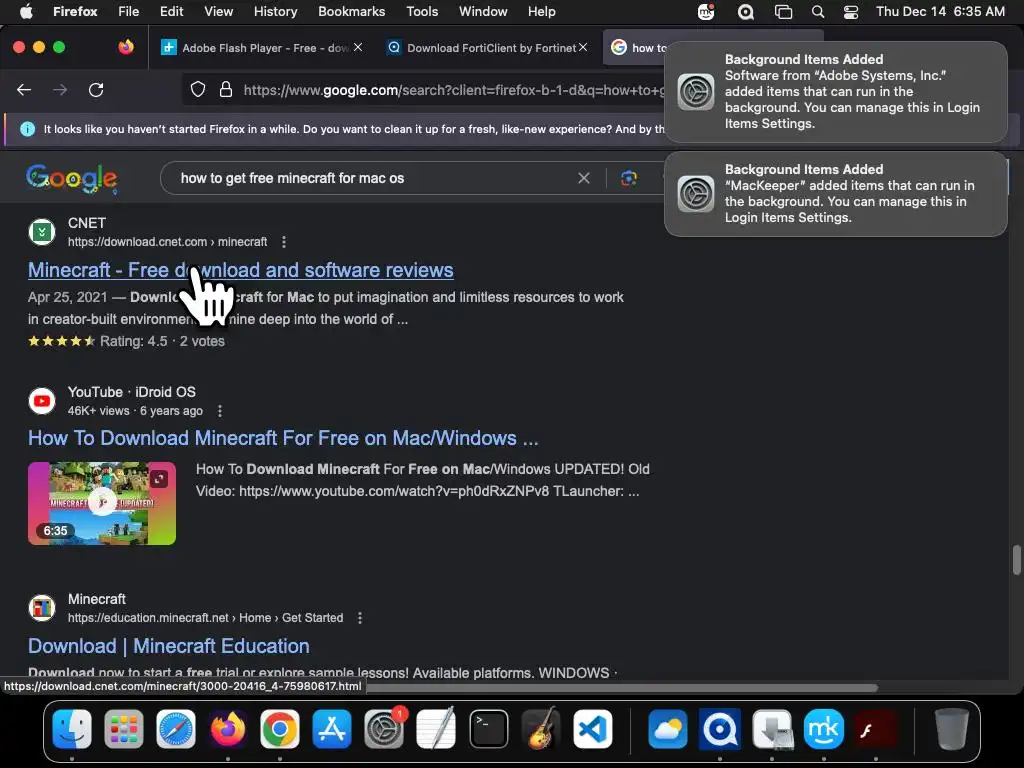Open Minecraft free download CNET link

(x=240, y=270)
